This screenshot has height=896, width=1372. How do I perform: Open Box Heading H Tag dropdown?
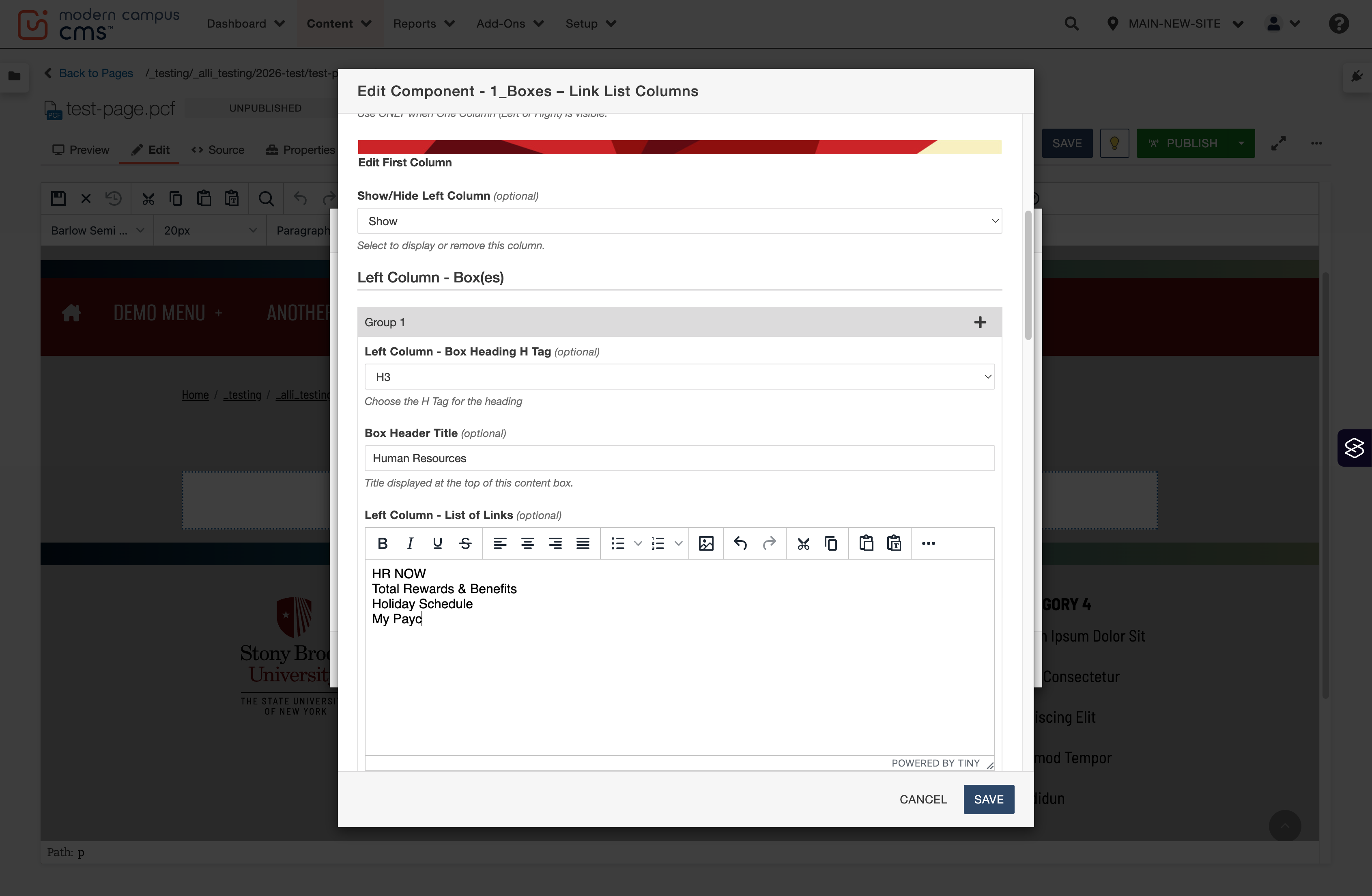pyautogui.click(x=680, y=377)
